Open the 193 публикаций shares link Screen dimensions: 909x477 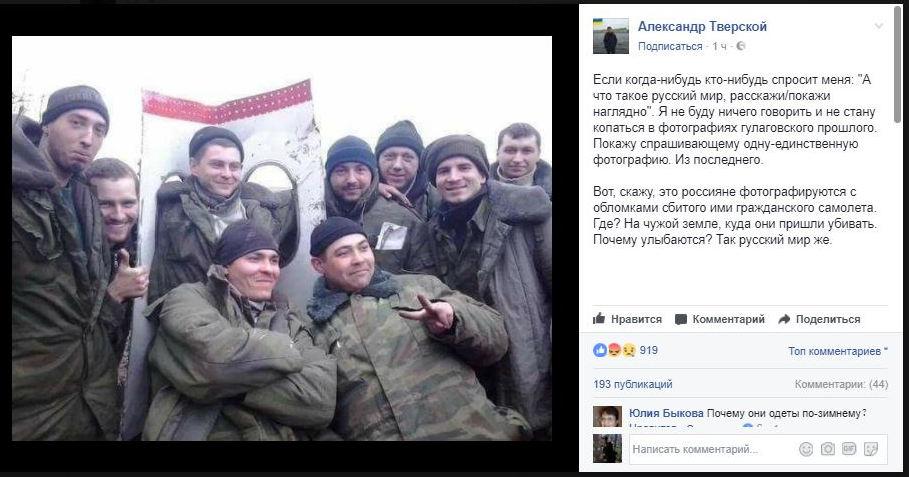point(632,384)
